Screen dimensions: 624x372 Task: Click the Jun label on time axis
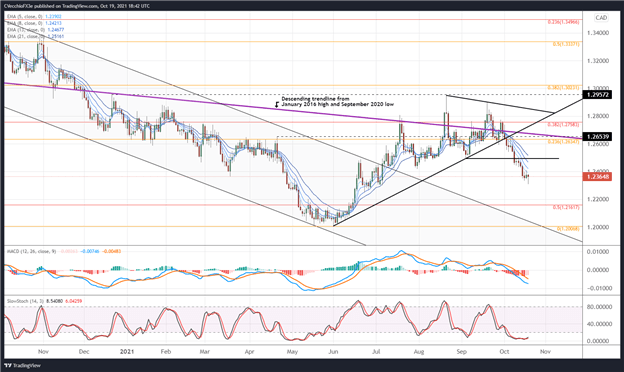coord(333,352)
